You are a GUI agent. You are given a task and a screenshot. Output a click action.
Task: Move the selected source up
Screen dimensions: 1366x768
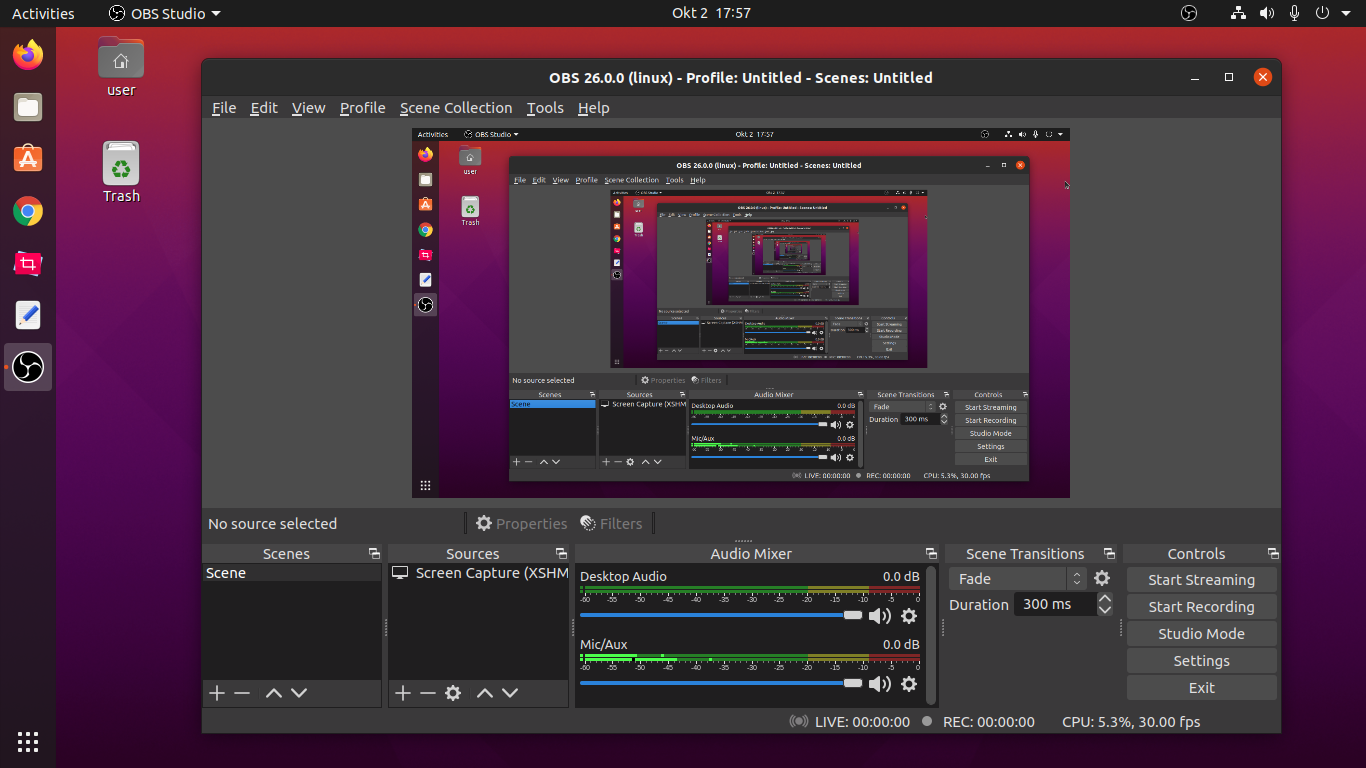(485, 693)
